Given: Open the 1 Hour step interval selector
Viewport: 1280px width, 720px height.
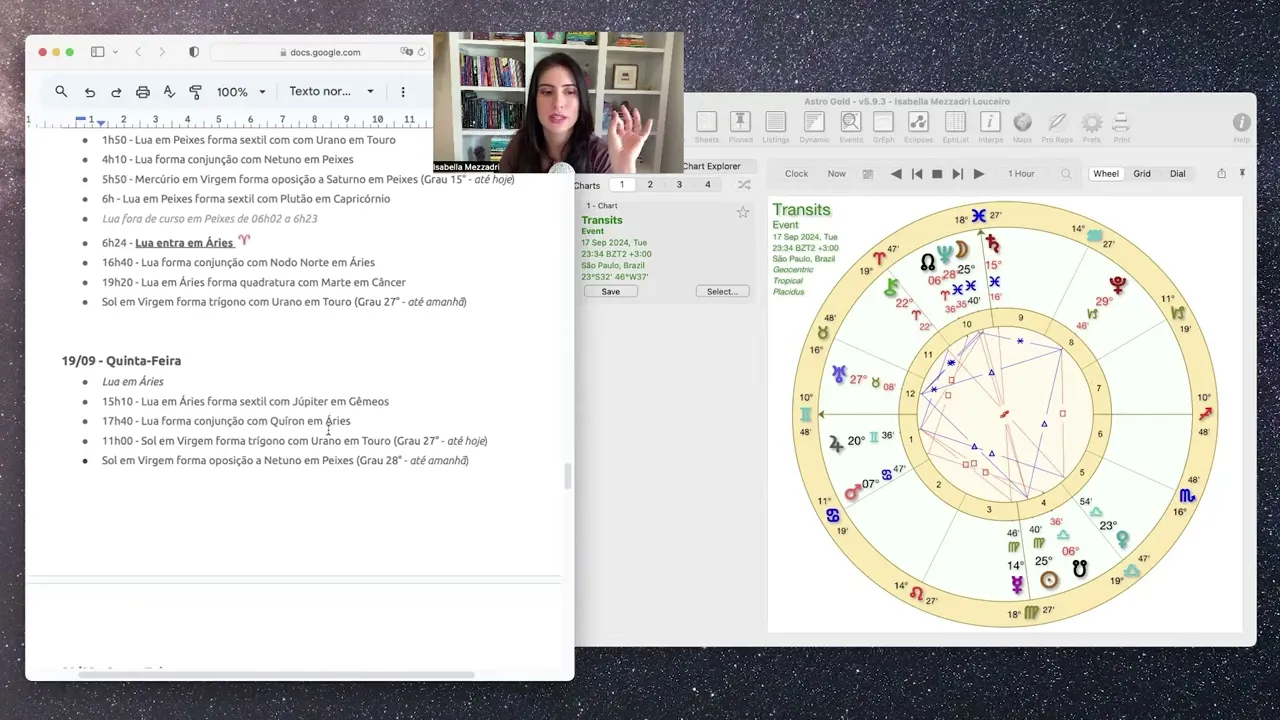Looking at the screenshot, I should point(1021,174).
